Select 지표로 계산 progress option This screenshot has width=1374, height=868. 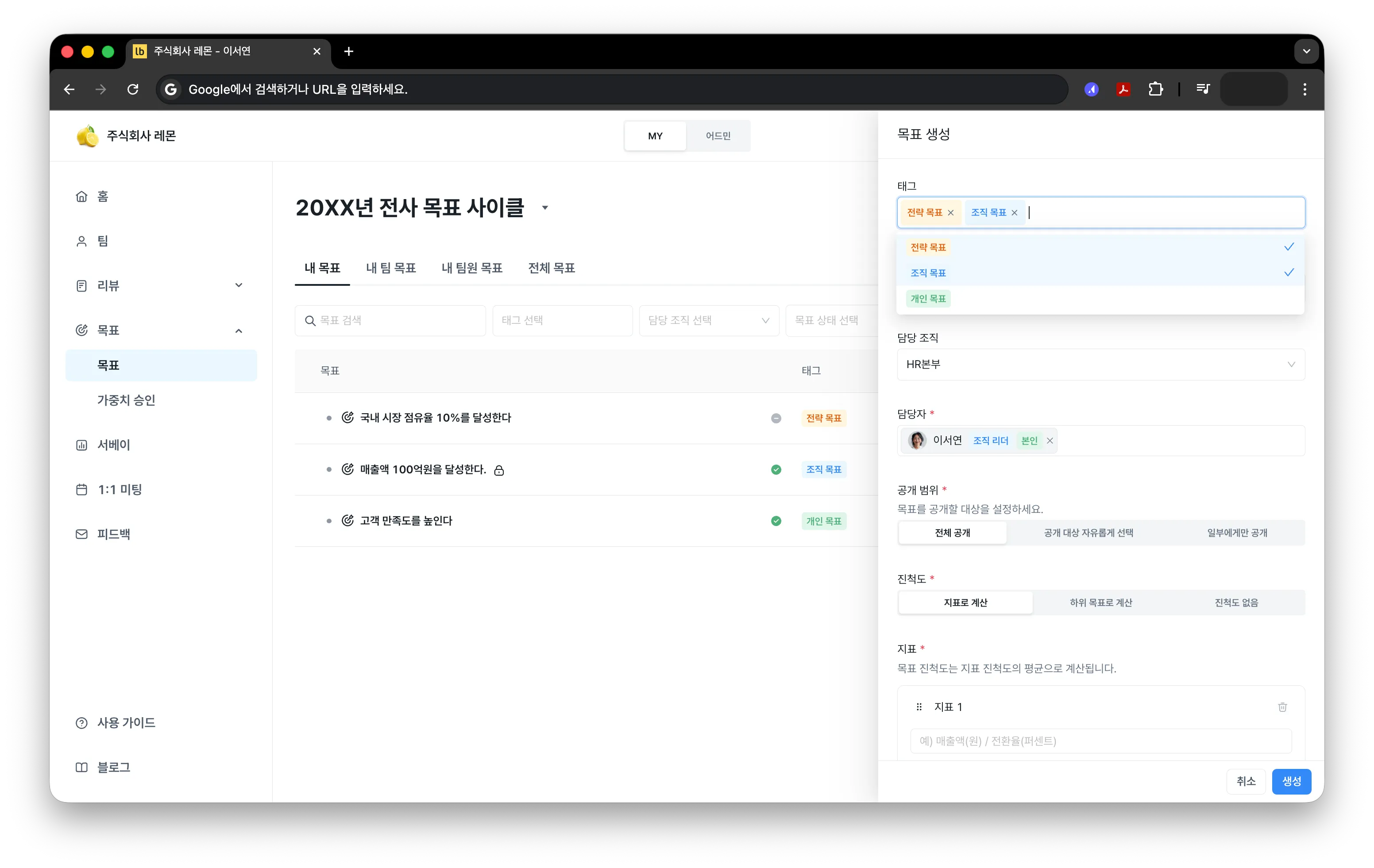(965, 602)
